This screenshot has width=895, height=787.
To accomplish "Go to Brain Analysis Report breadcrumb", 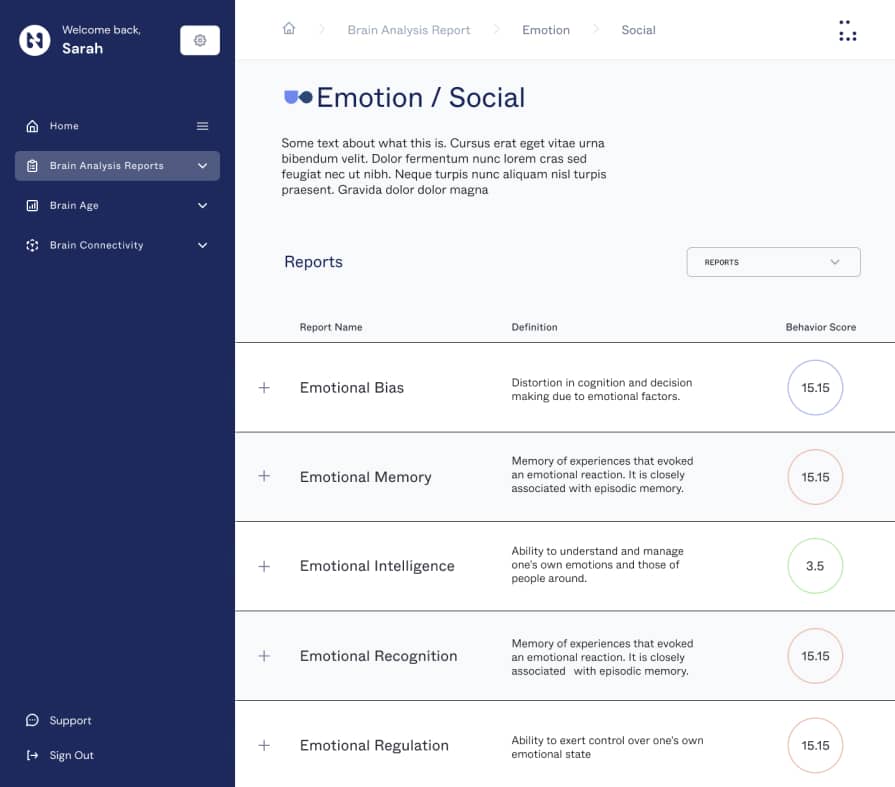I will pyautogui.click(x=409, y=30).
